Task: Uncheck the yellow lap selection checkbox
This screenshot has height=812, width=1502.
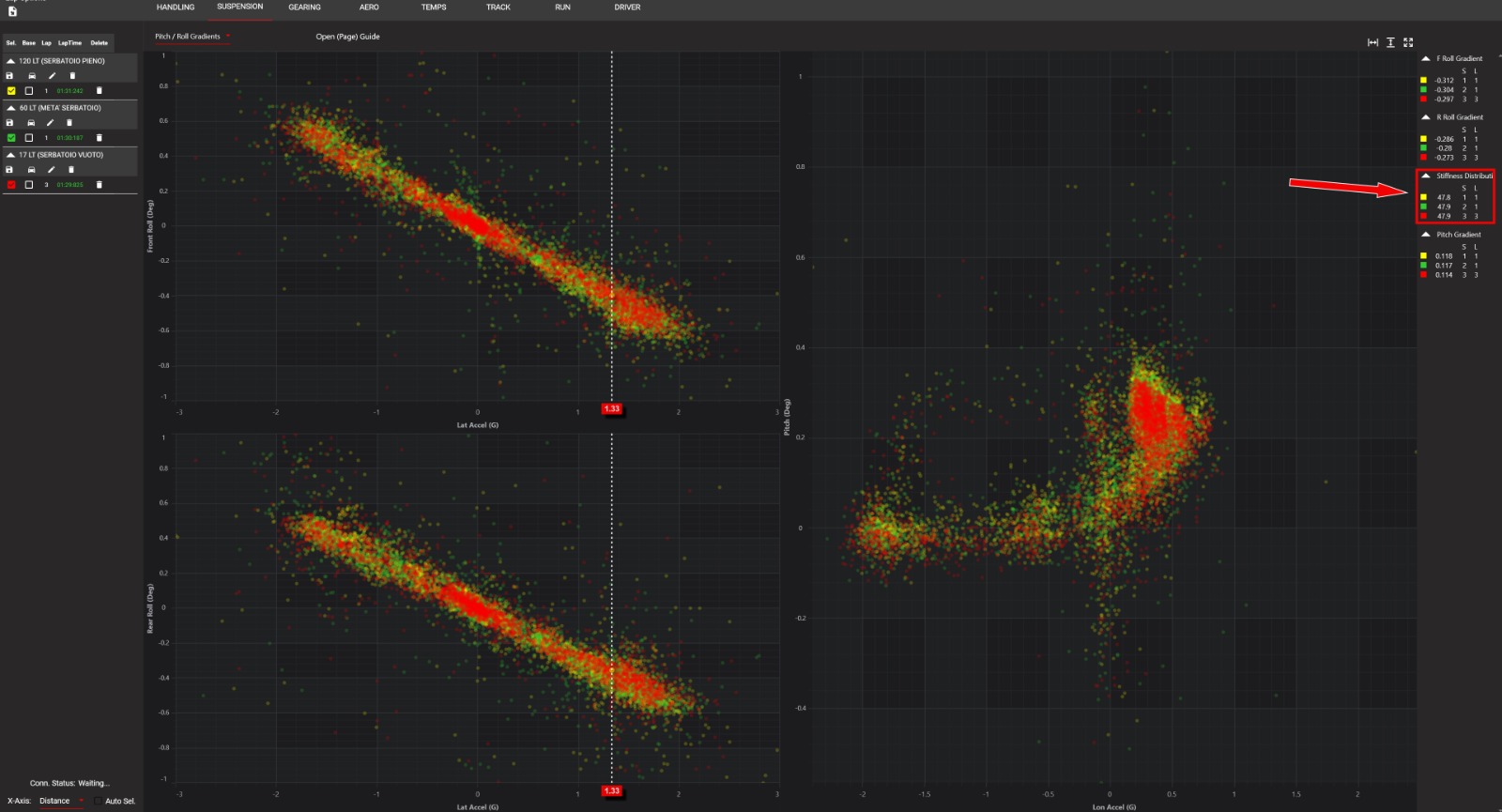Action: tap(11, 91)
